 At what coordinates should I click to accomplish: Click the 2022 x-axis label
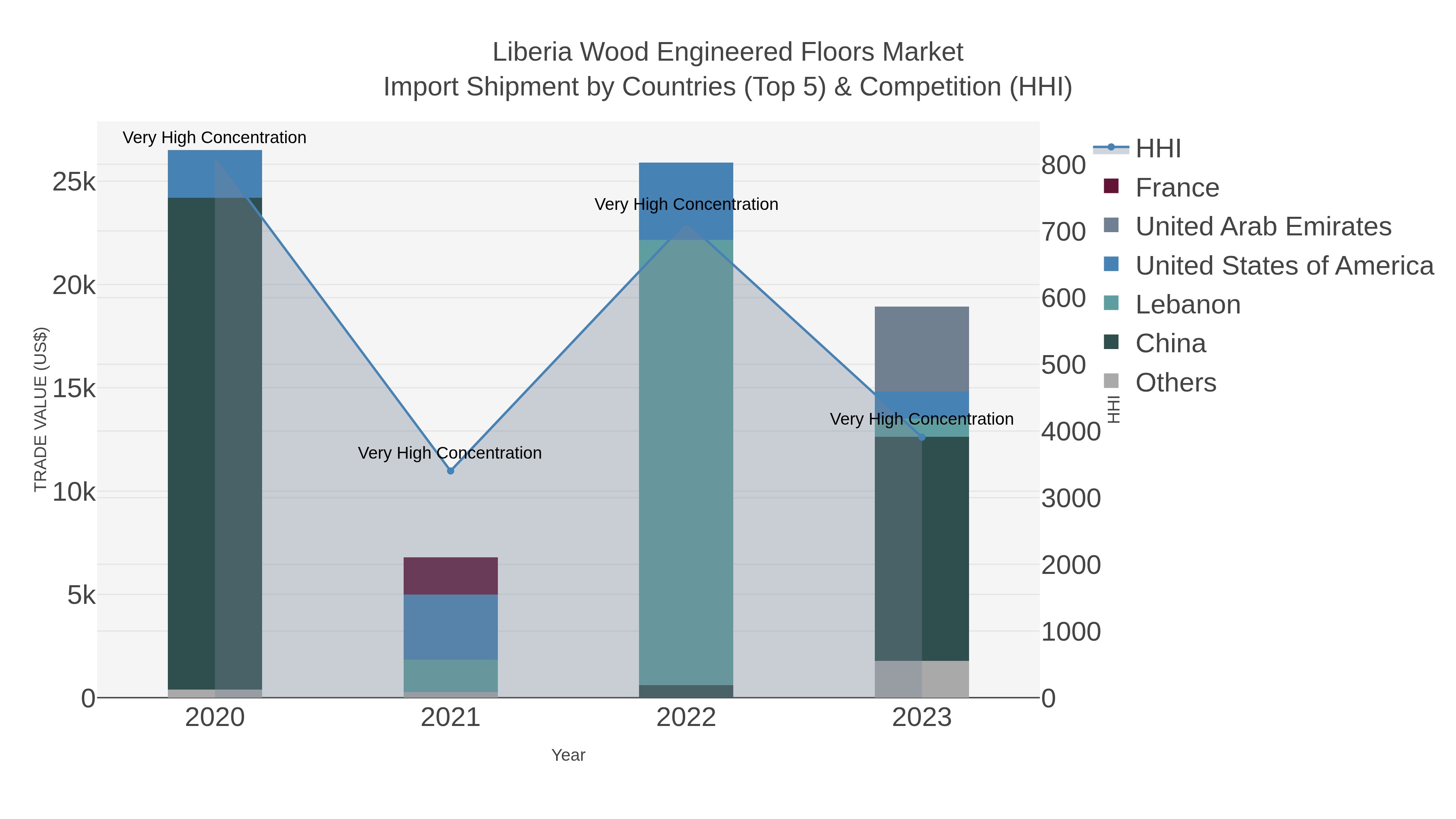686,718
